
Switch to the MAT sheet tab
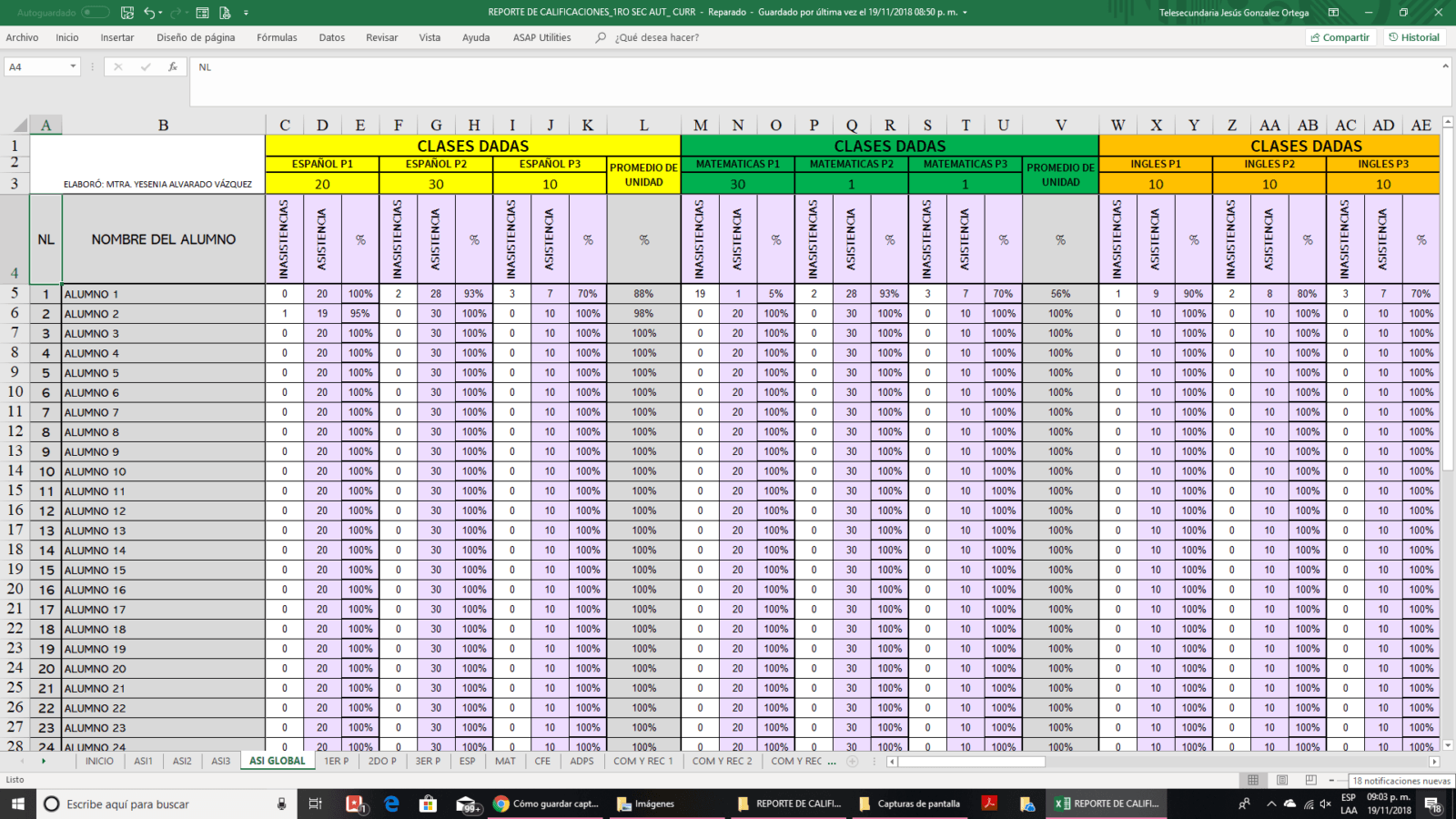pos(505,761)
